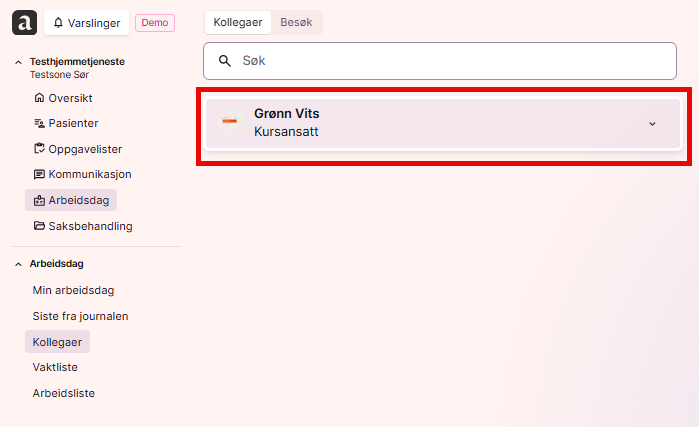Click the patient list icon beside Pasienter
The height and width of the screenshot is (427, 699).
pos(39,123)
